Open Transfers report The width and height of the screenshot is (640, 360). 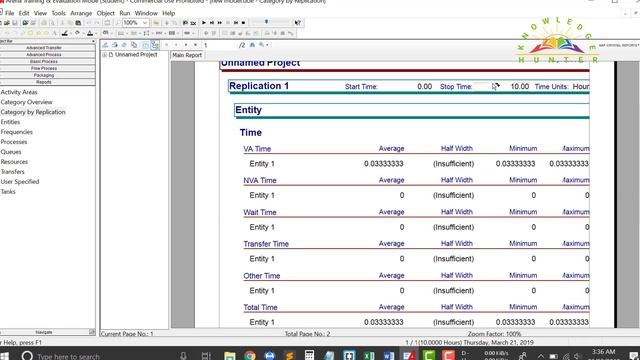point(13,171)
